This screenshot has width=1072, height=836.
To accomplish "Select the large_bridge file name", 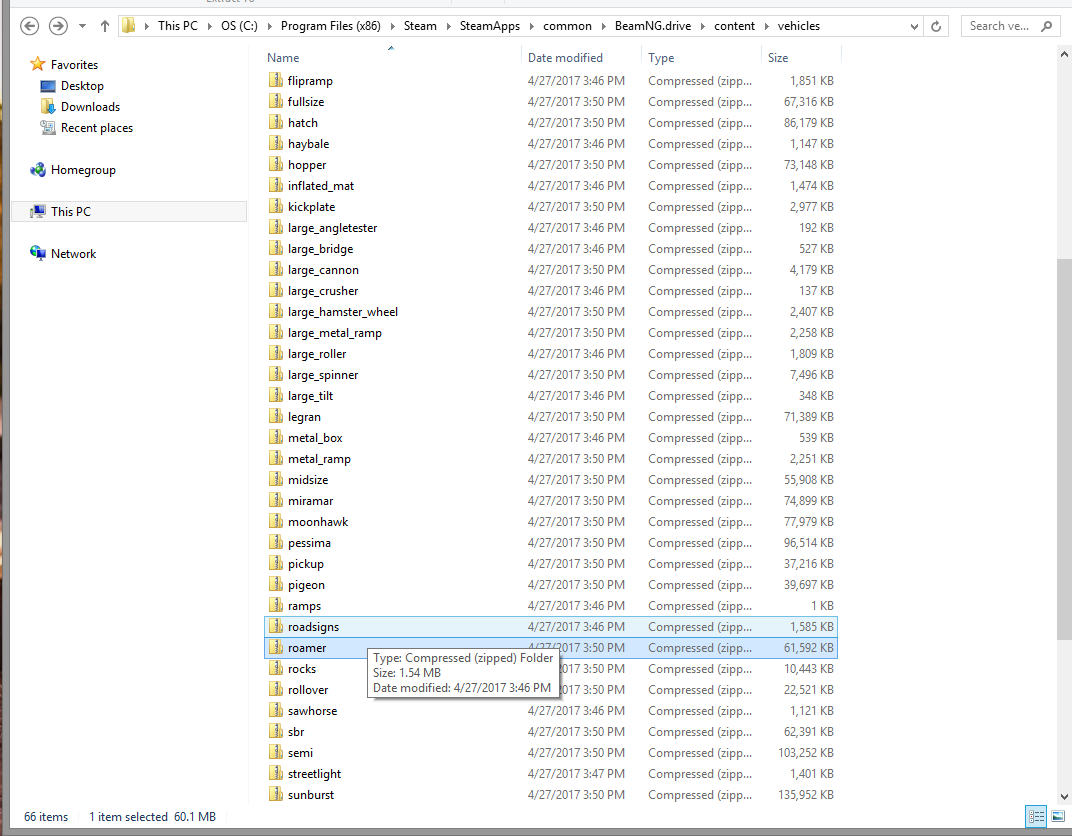I will (321, 249).
